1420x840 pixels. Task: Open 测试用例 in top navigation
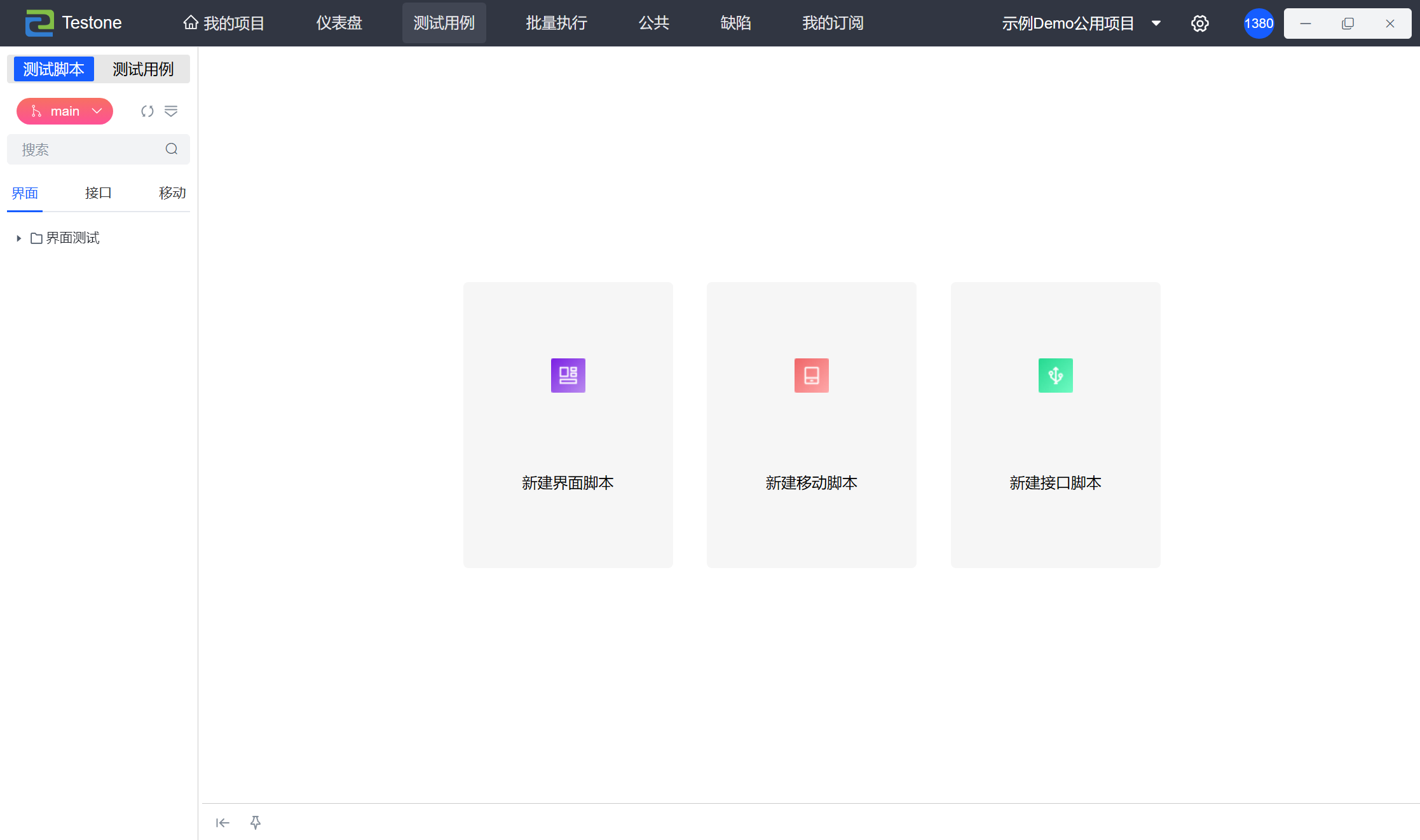[x=444, y=24]
